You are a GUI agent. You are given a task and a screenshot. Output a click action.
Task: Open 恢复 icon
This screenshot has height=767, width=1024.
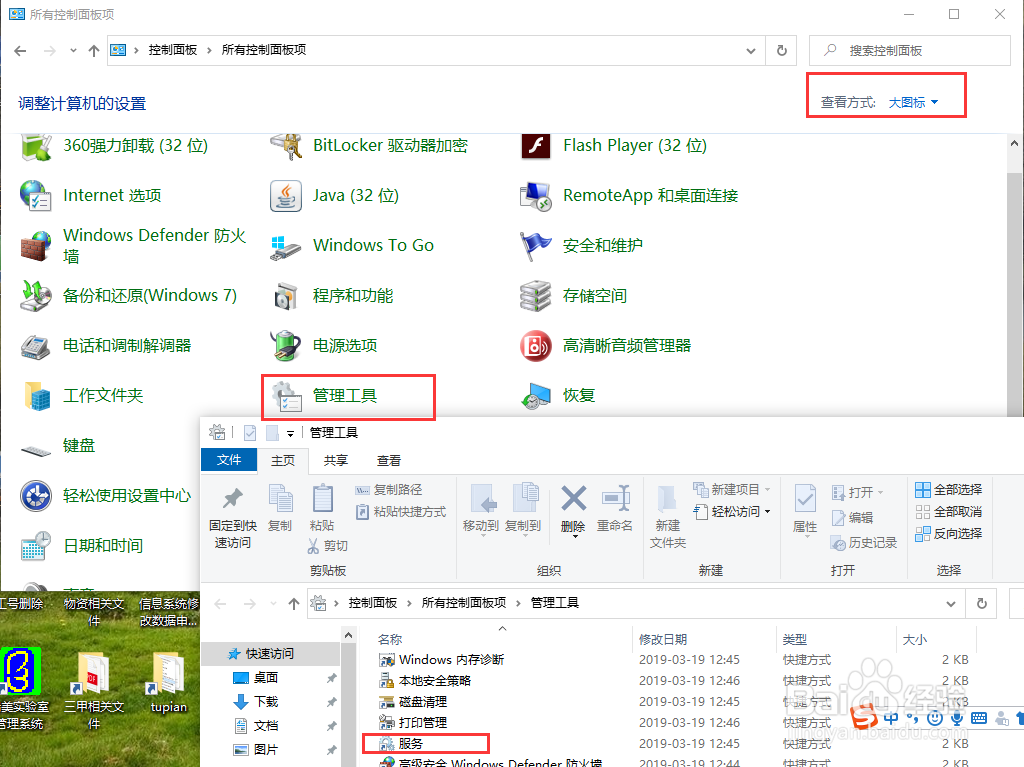coord(536,396)
